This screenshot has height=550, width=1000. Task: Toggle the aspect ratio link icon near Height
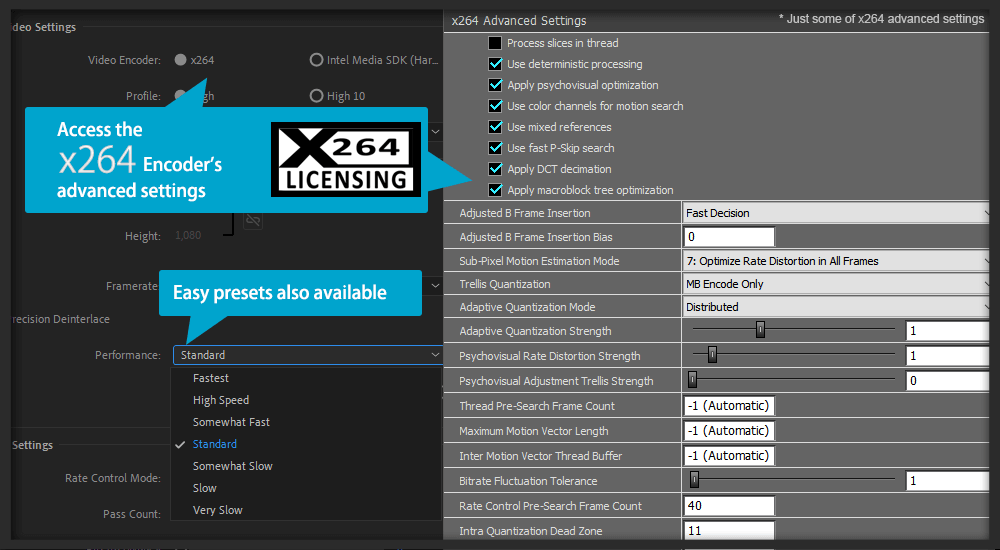tap(253, 220)
